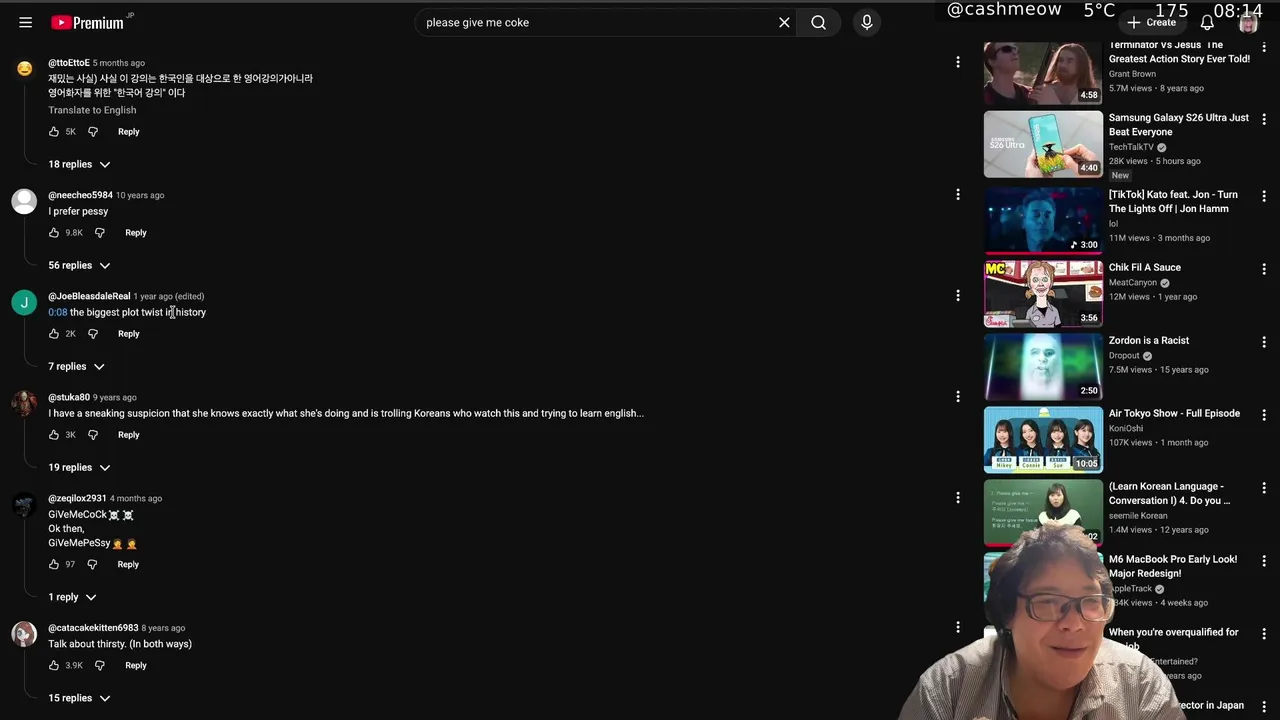Open @catacakekitten6983 channel link
The width and height of the screenshot is (1280, 720).
click(93, 628)
